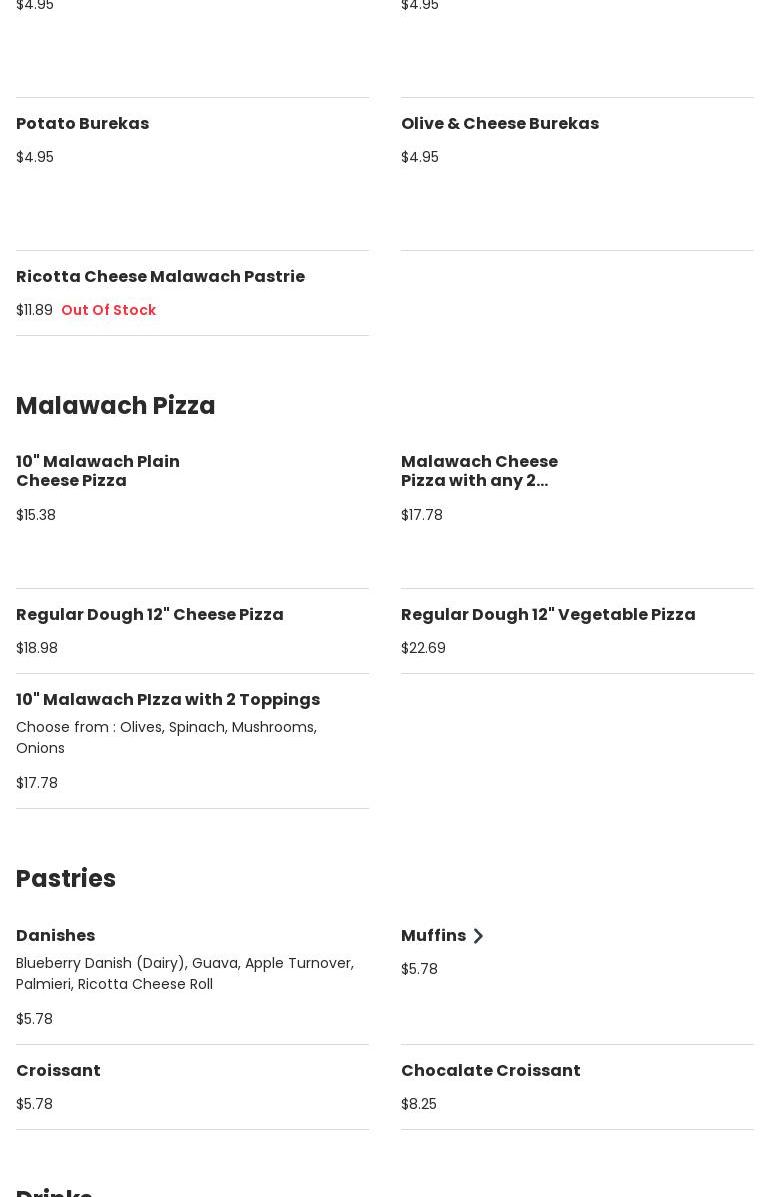
Task: Expand the Muffins chevron arrow
Action: (478, 936)
